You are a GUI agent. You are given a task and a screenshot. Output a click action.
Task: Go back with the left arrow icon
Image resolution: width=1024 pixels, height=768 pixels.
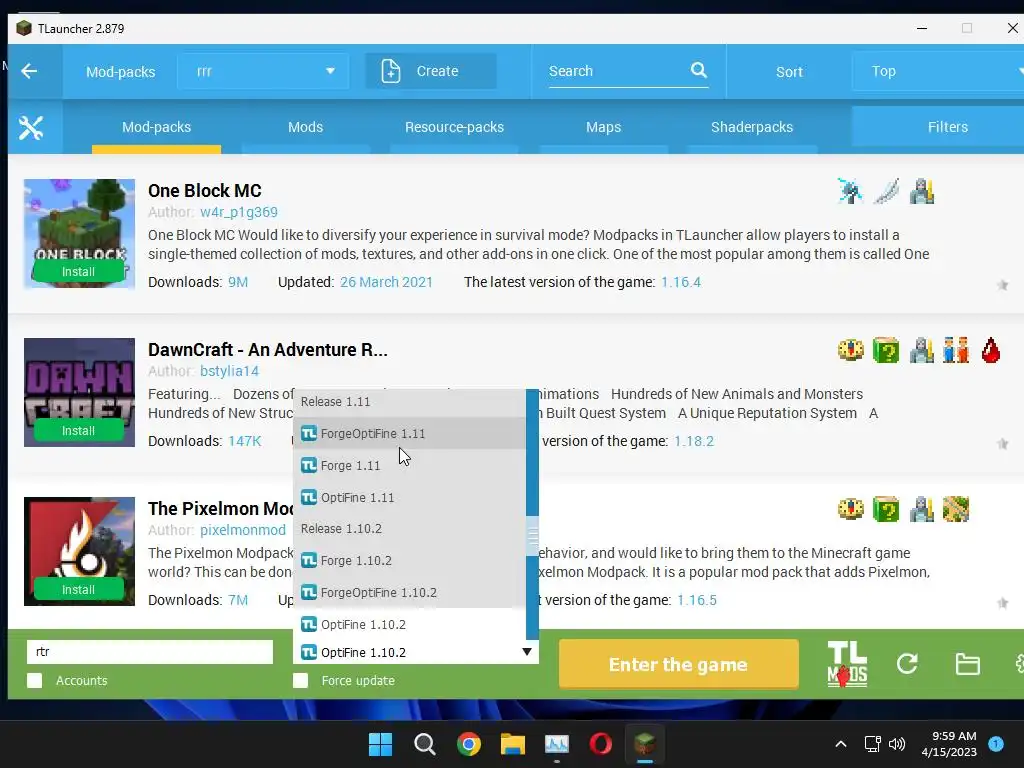(29, 71)
